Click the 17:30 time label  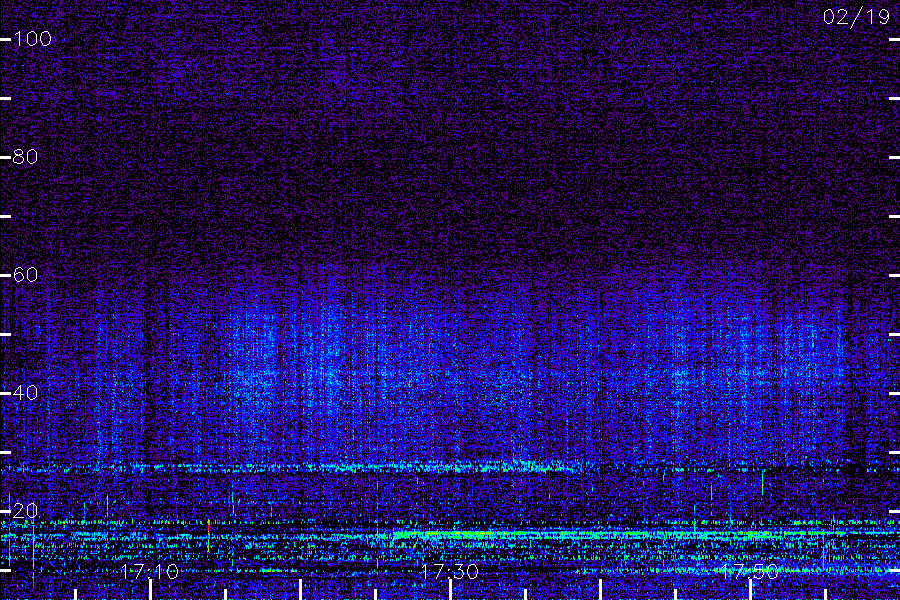coord(450,571)
